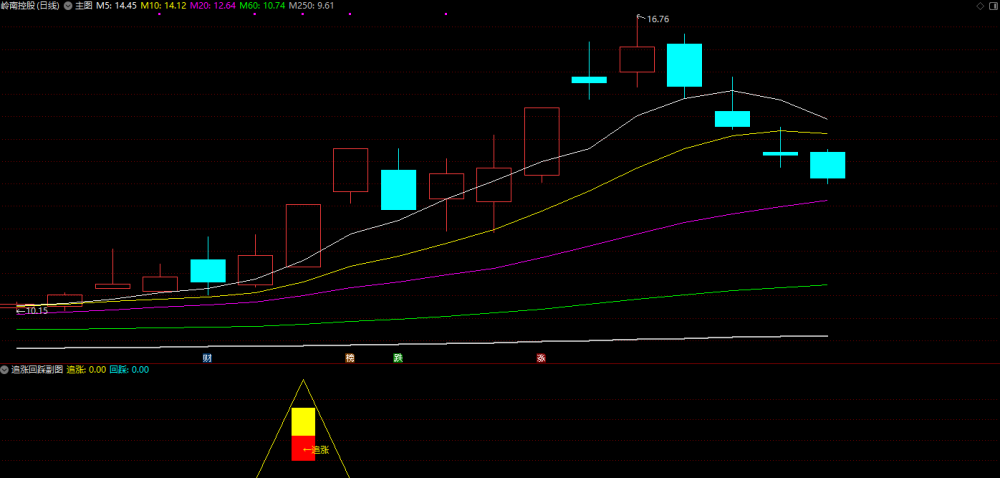1000x478 pixels.
Task: Click the 10.15 low price marker
Action: tap(32, 311)
